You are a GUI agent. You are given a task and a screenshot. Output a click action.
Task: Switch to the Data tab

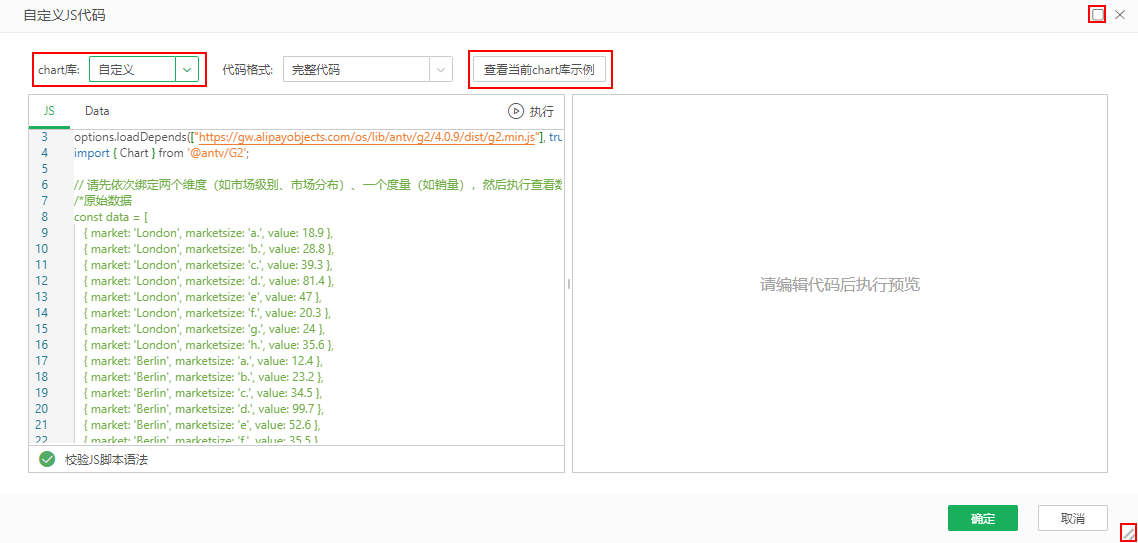(97, 111)
